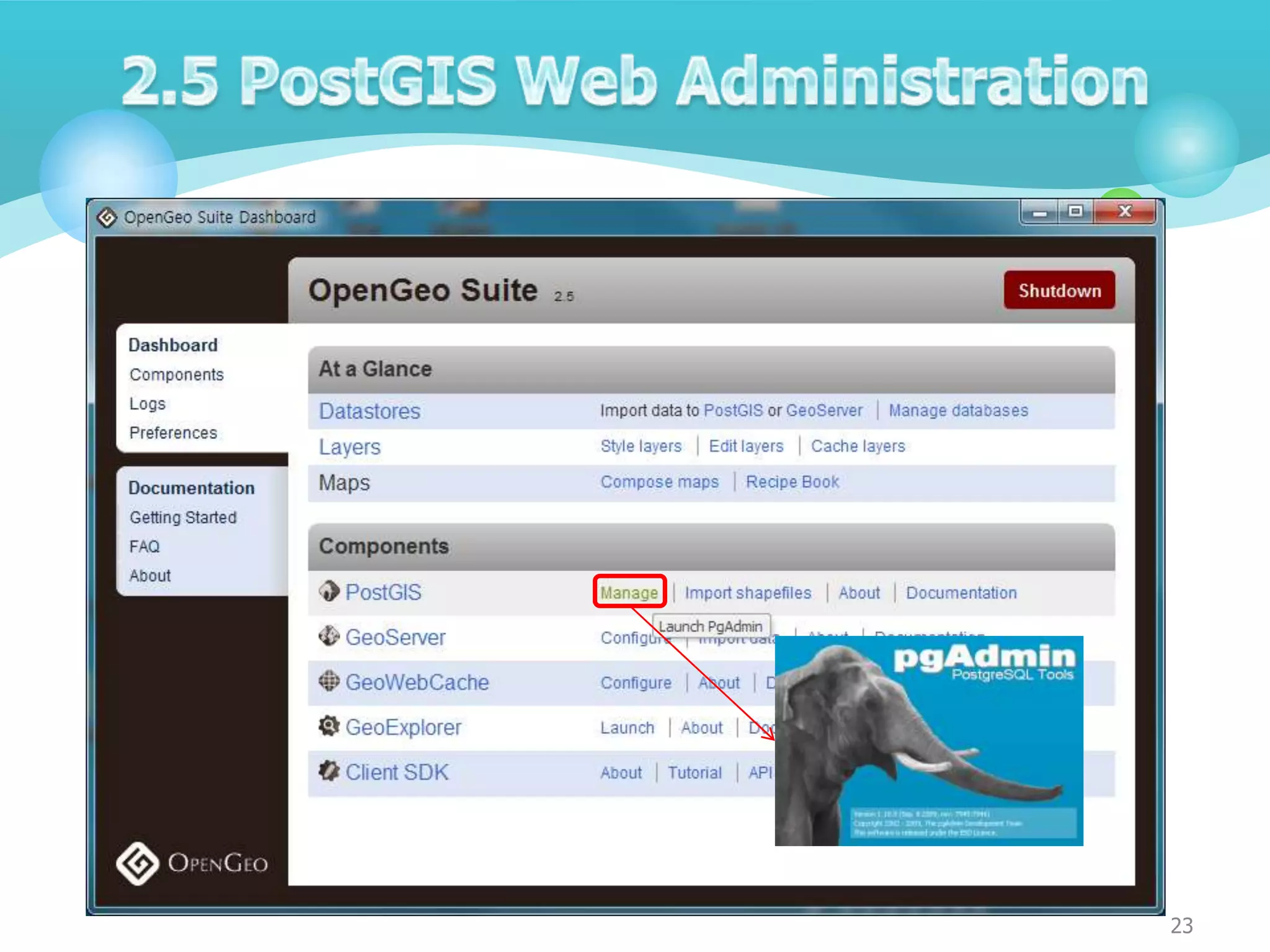Click Configure in the GeoWebCache row
The height and width of the screenshot is (952, 1270).
pos(636,683)
